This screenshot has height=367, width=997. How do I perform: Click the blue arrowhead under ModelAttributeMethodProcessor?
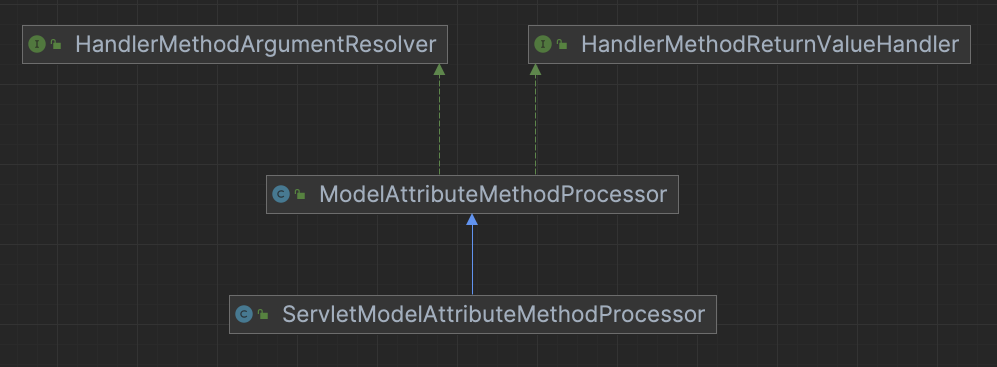tap(472, 219)
